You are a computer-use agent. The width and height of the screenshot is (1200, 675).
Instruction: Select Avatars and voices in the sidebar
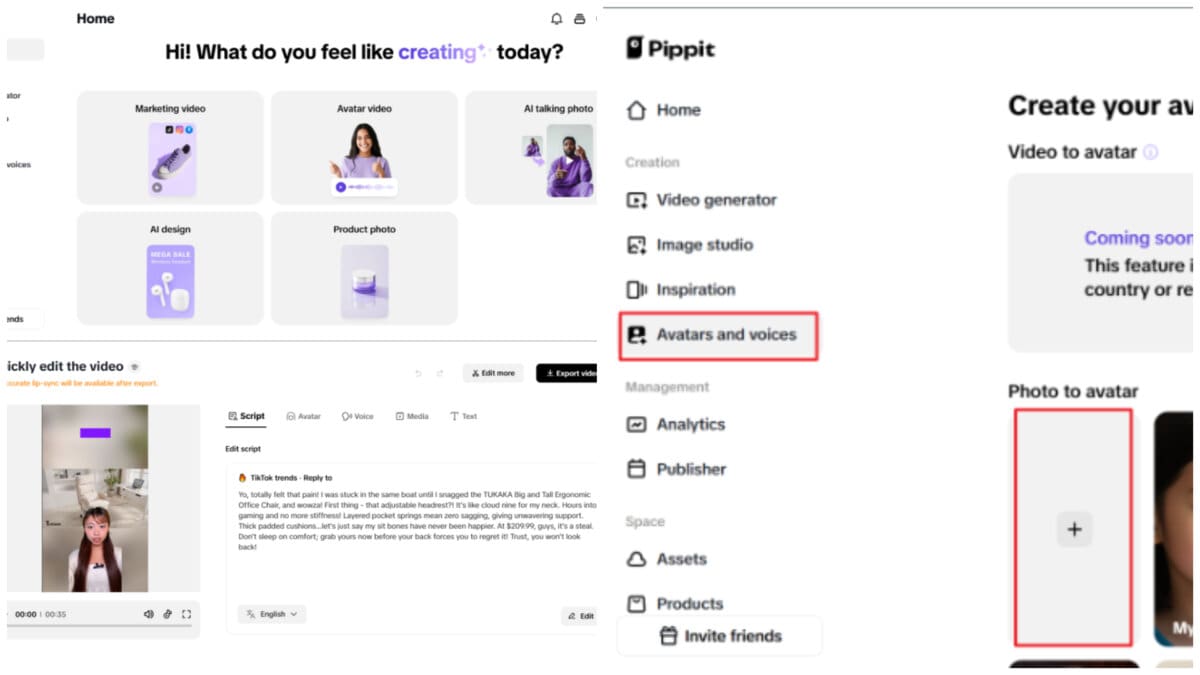(718, 335)
